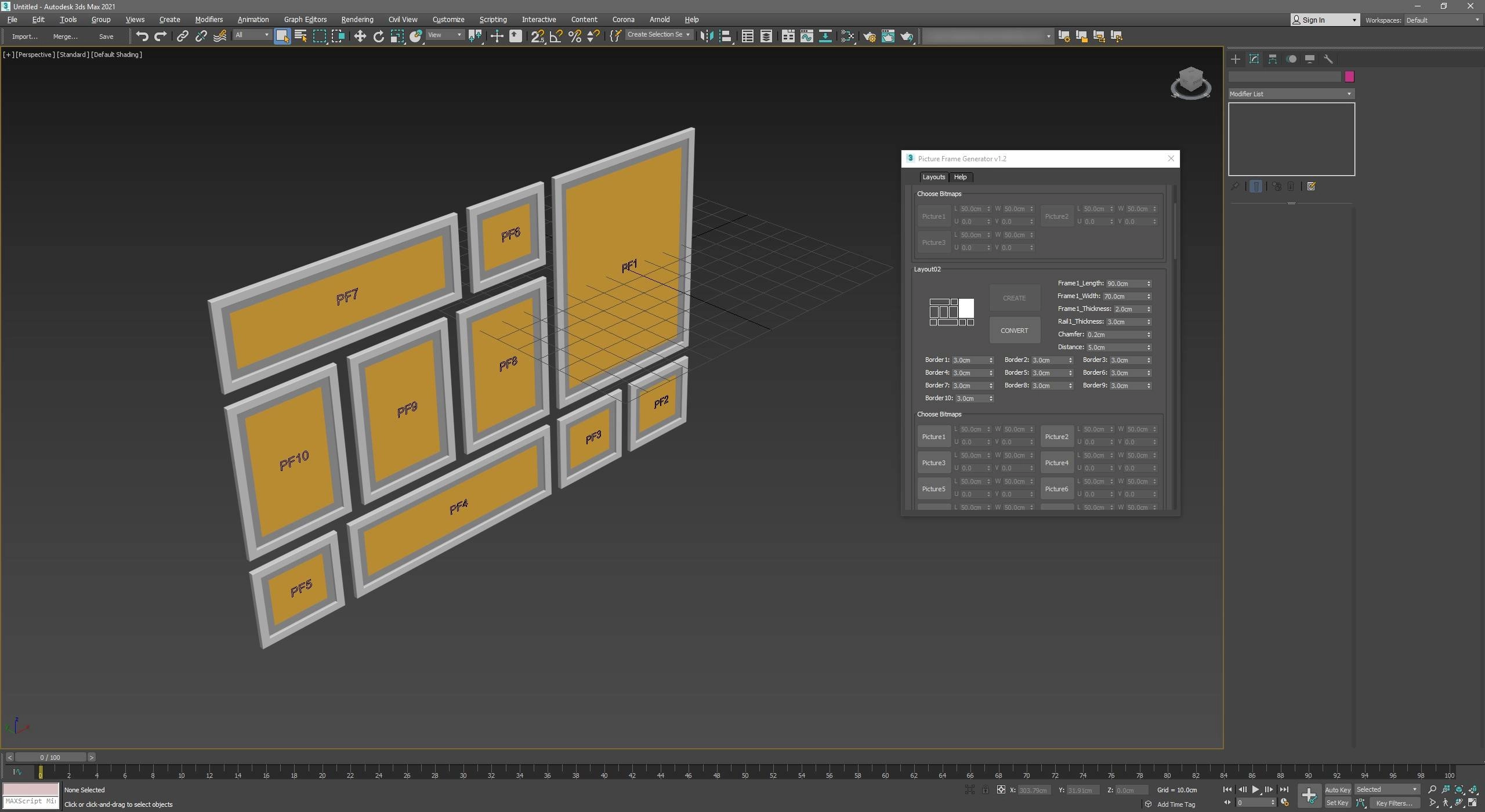Open Key Filters... button

(x=1394, y=803)
